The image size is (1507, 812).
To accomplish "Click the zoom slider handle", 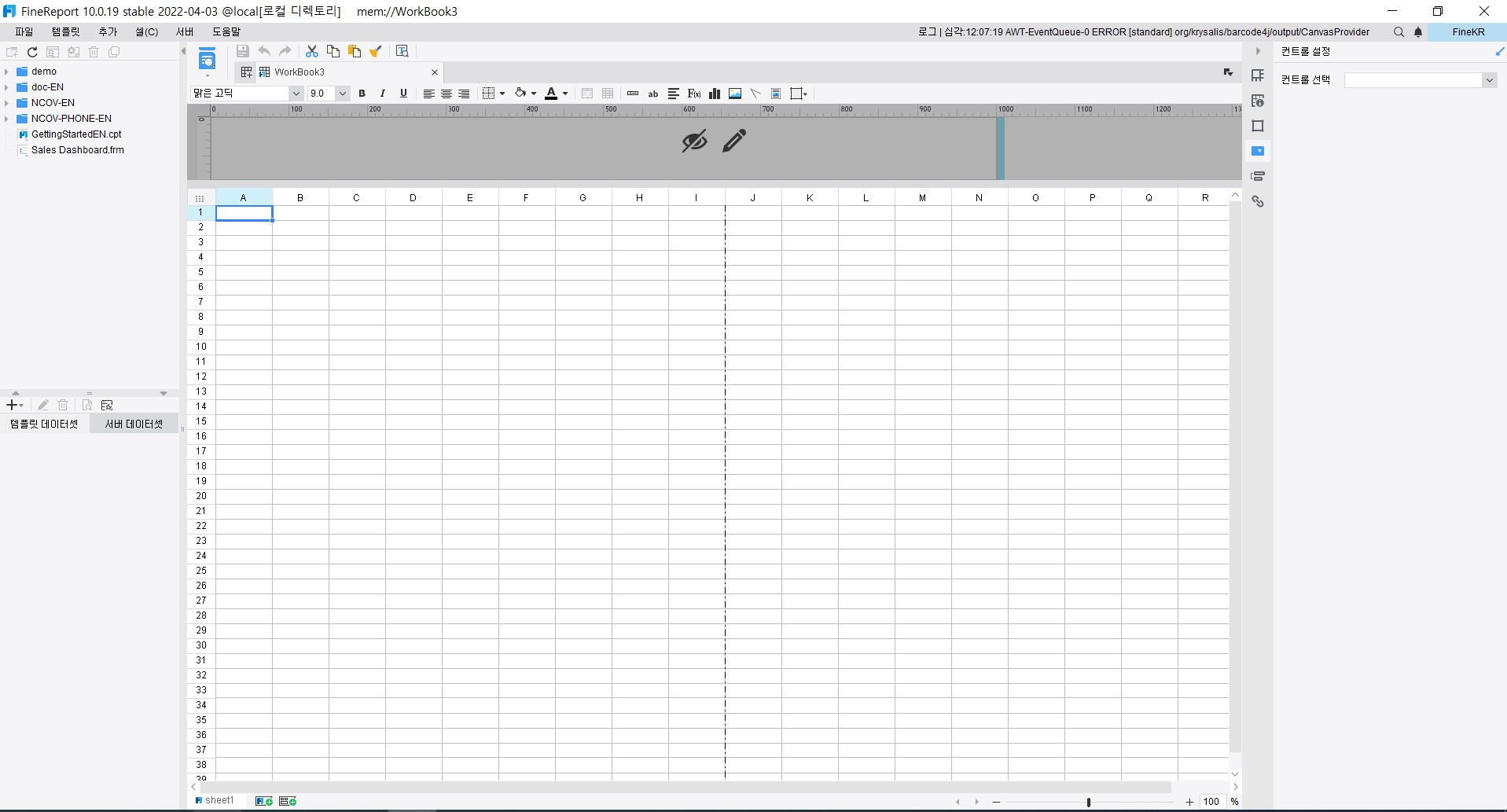I will click(1089, 802).
